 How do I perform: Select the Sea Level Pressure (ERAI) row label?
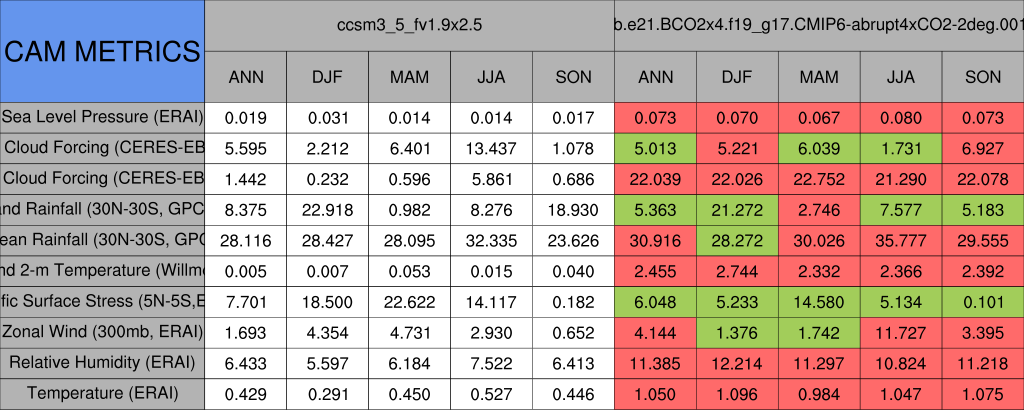102,116
